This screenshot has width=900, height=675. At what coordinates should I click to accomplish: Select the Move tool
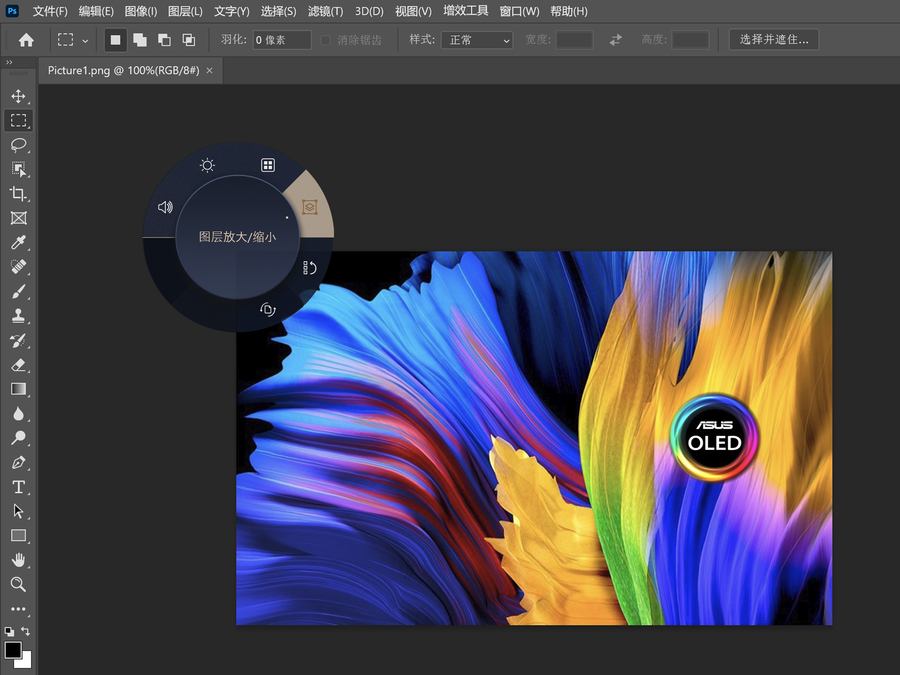click(x=18, y=96)
